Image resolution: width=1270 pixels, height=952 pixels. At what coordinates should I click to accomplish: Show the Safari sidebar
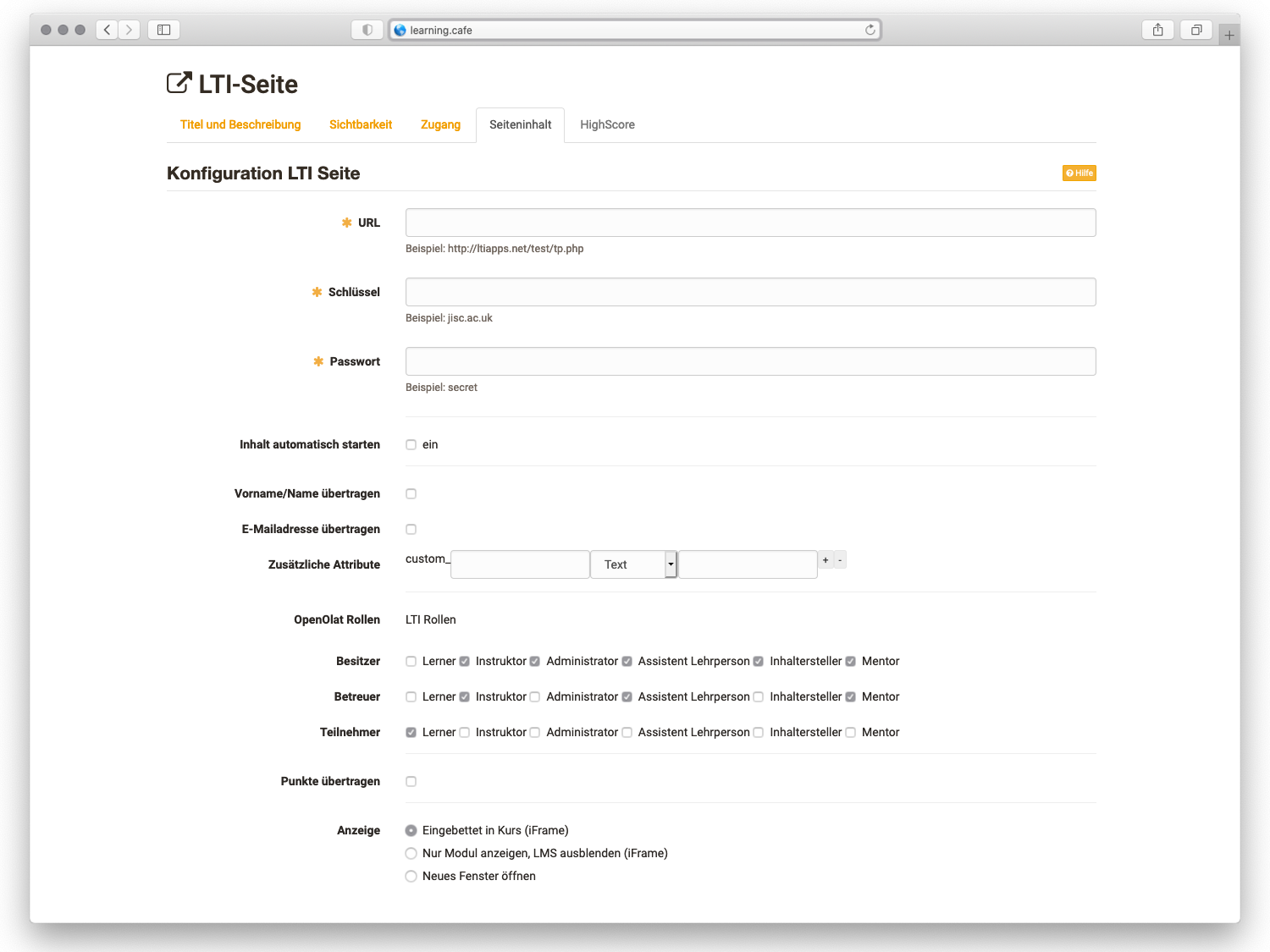click(163, 30)
